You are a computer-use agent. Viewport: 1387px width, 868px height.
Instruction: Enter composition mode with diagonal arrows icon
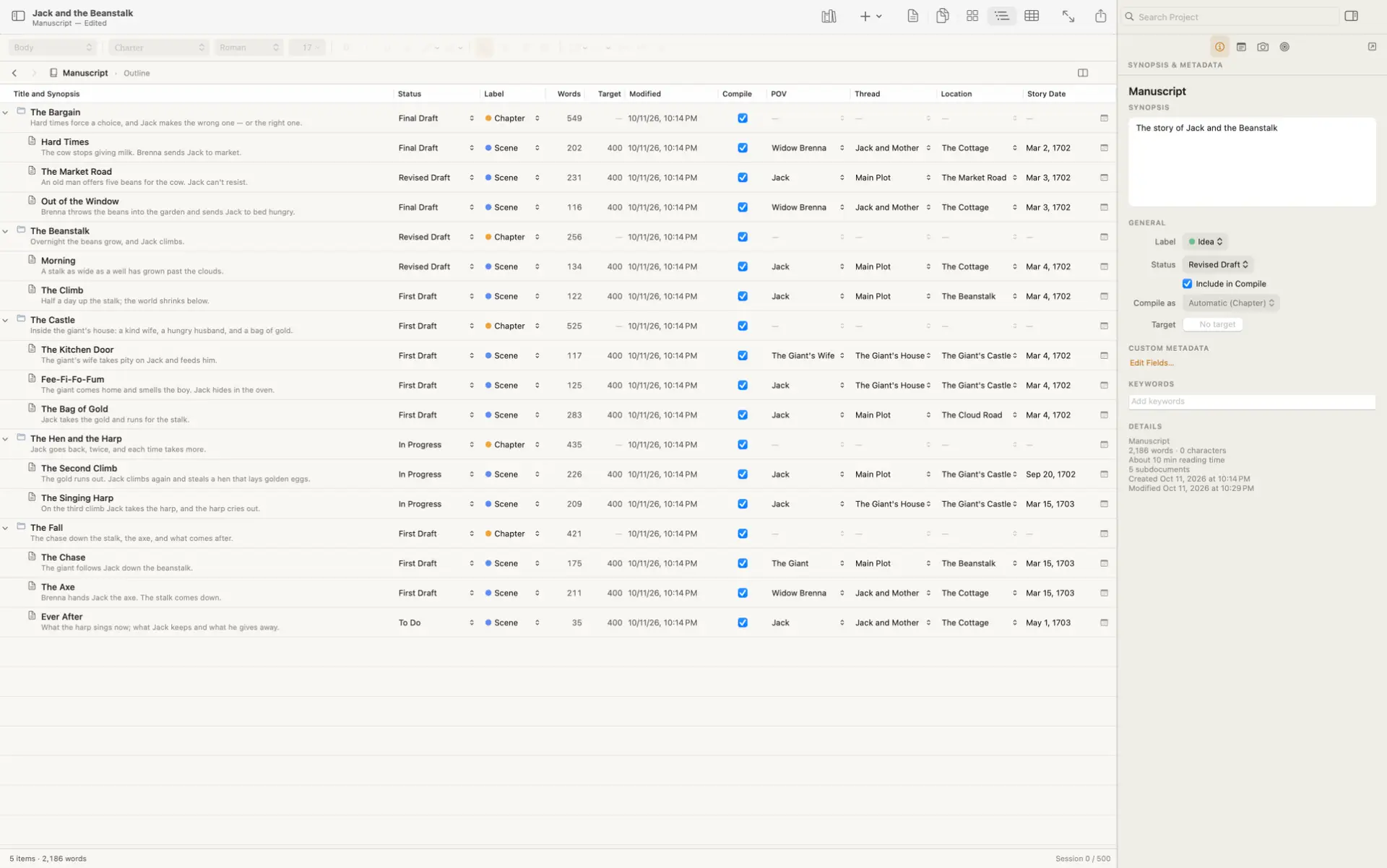point(1068,16)
